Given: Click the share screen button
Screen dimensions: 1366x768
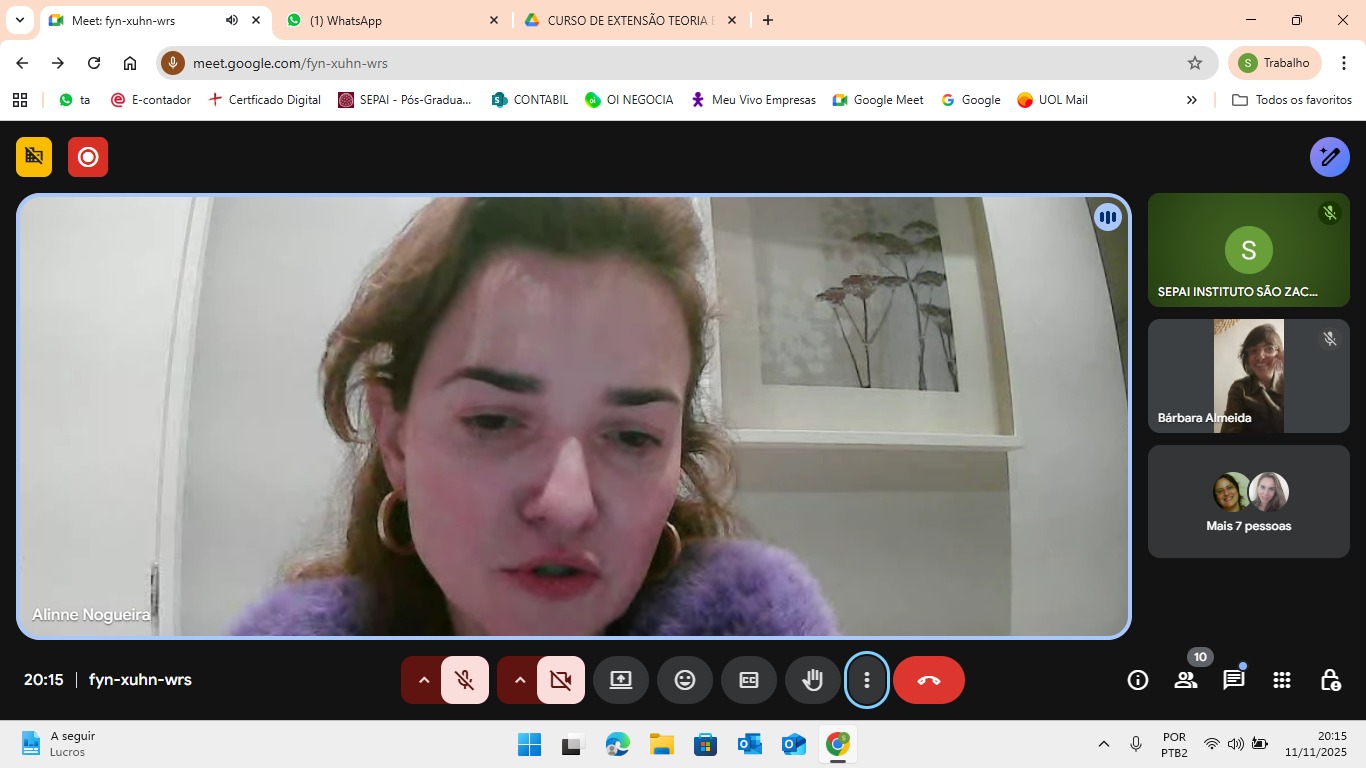Looking at the screenshot, I should pos(620,680).
